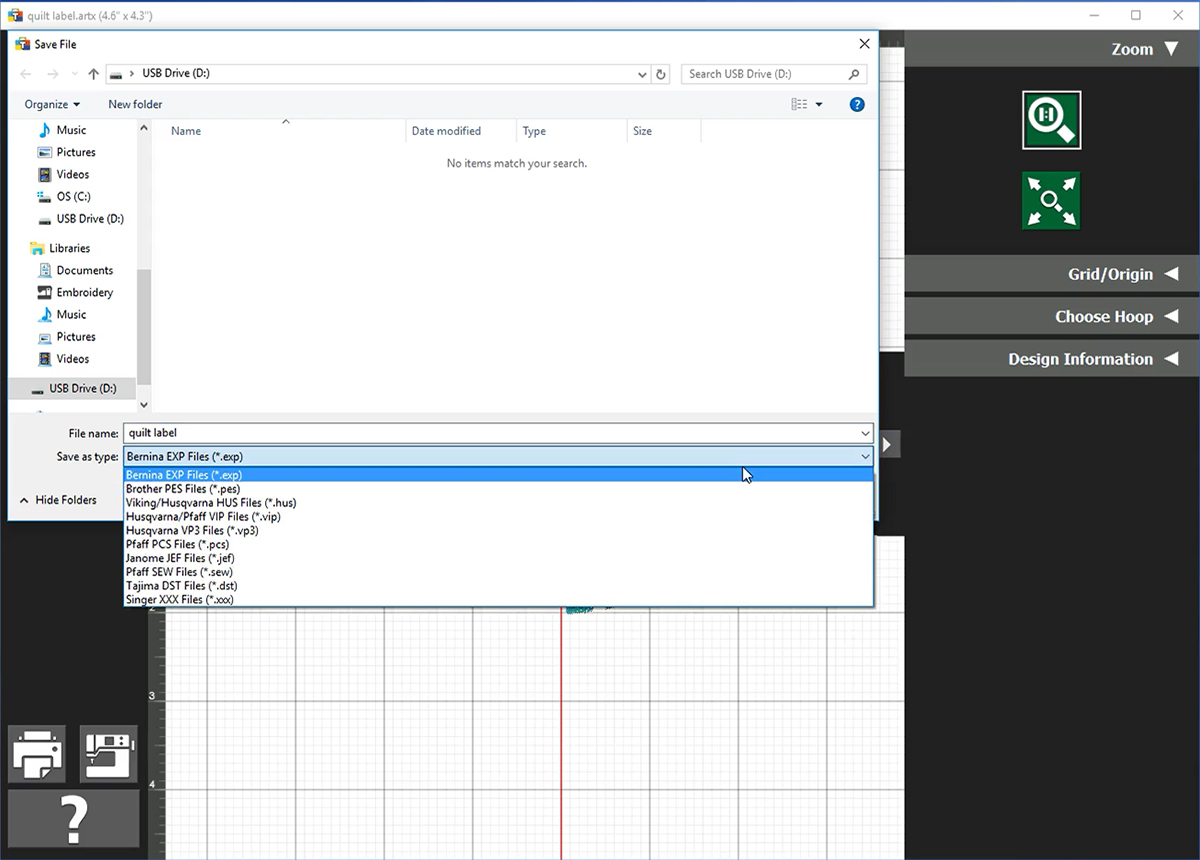This screenshot has height=860, width=1200.
Task: Open help with the question mark icon
Action: point(73,819)
